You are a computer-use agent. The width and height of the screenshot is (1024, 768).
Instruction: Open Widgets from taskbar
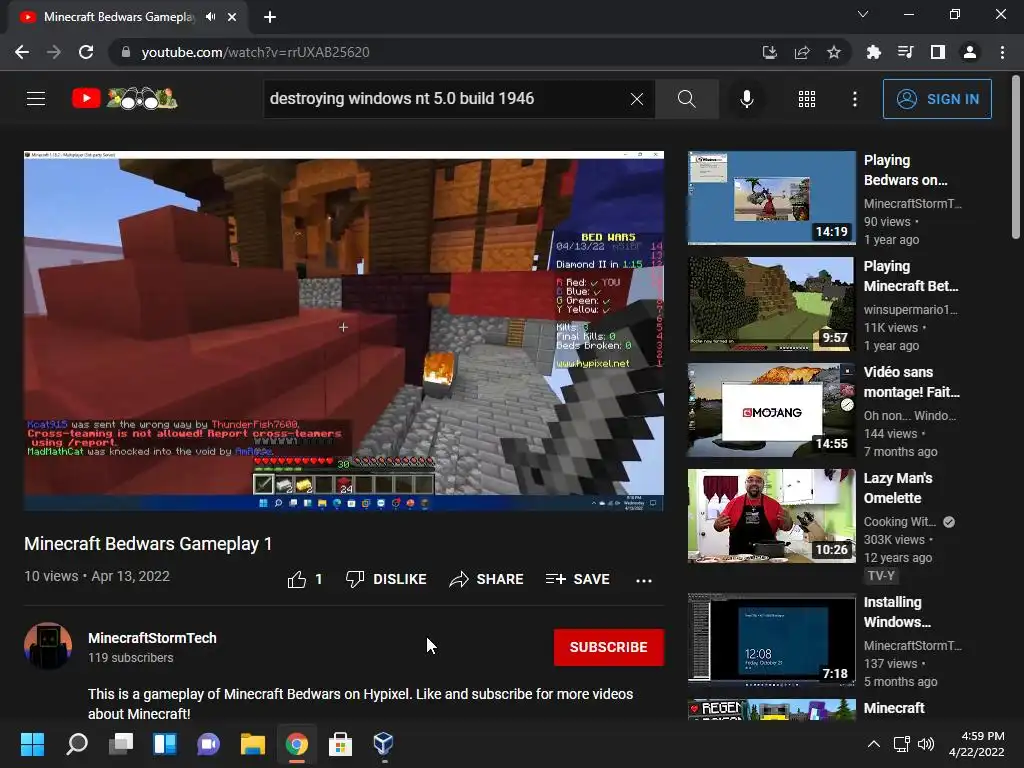pyautogui.click(x=165, y=744)
